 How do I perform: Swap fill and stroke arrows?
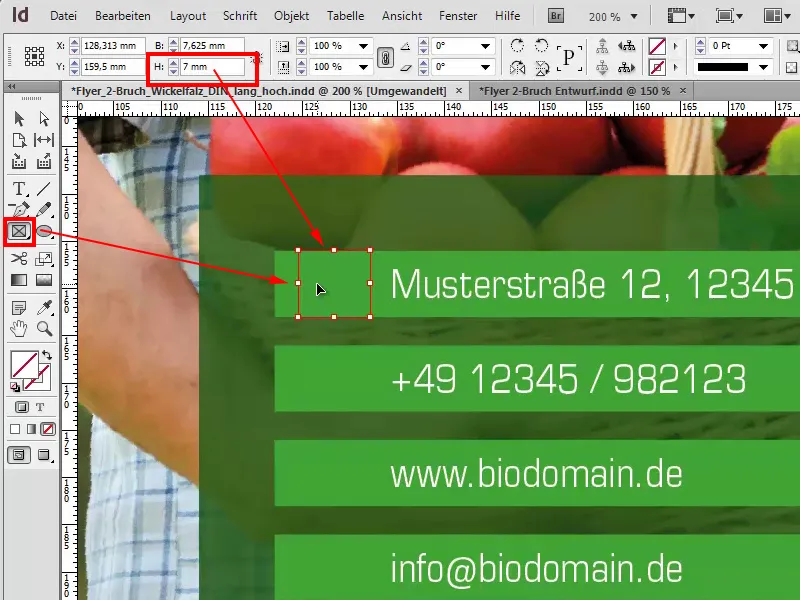coord(47,355)
